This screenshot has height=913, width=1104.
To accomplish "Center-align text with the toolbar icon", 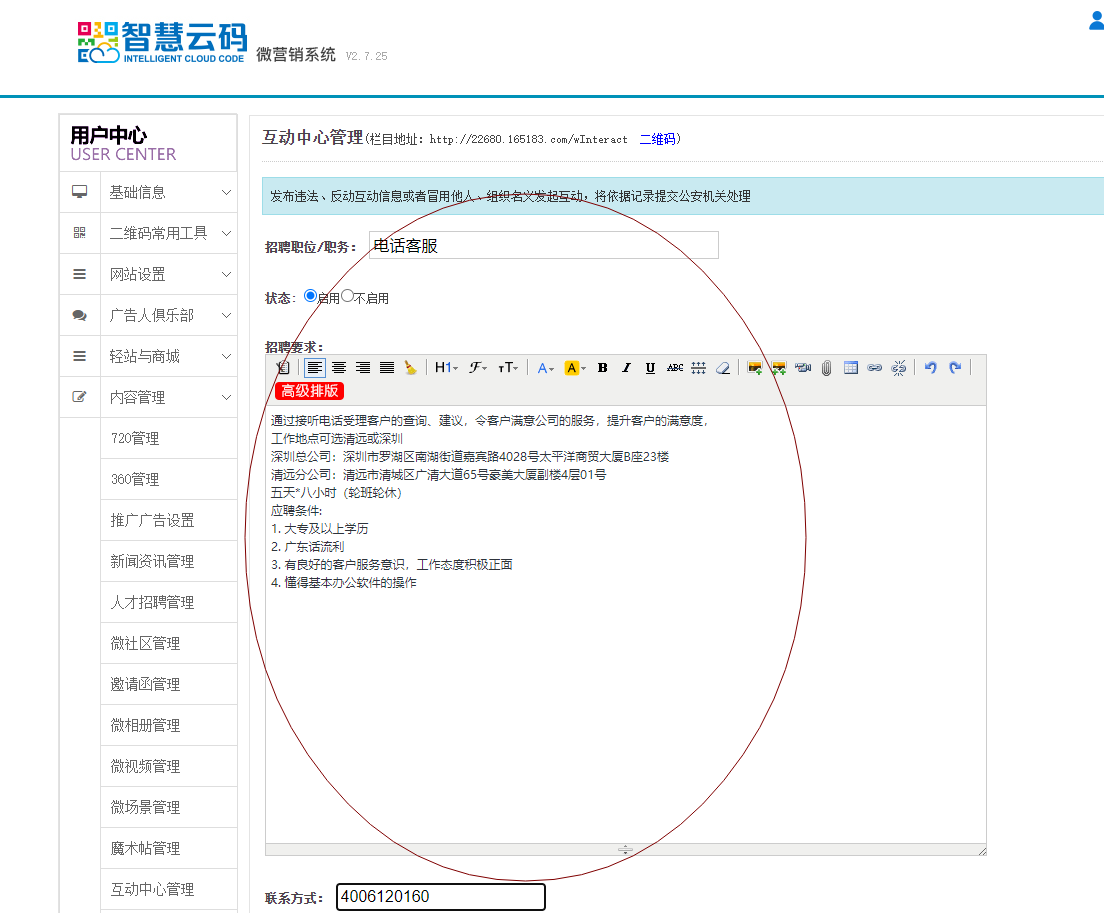I will click(339, 368).
